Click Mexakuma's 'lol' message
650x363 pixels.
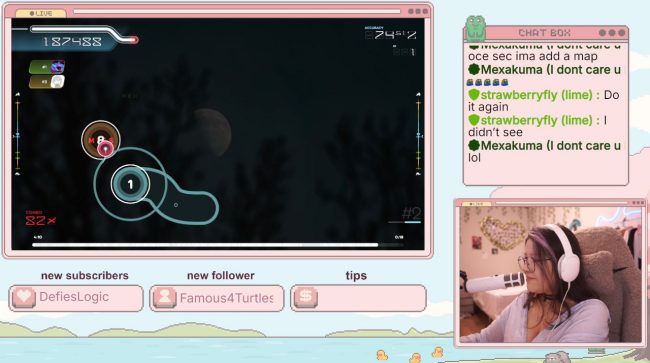[x=544, y=151]
